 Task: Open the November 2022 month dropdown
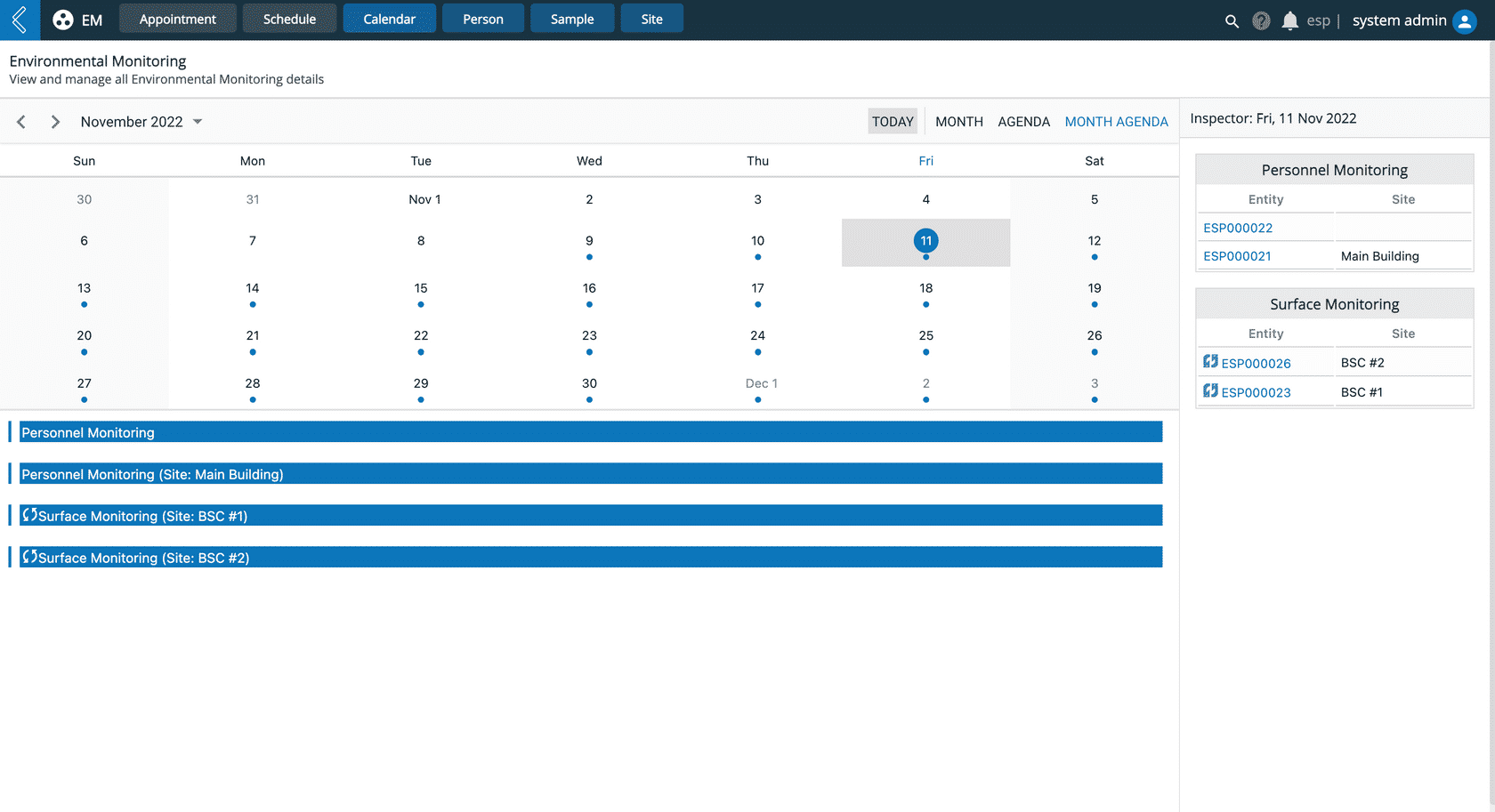coord(141,122)
